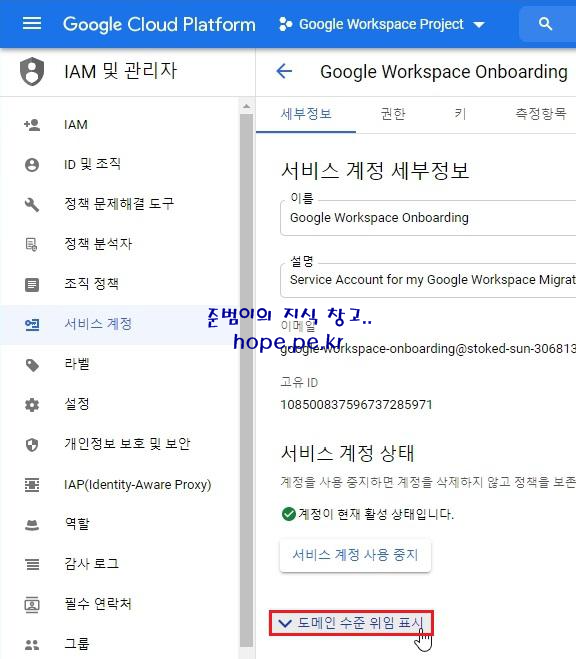Image resolution: width=576 pixels, height=659 pixels.
Task: Open 그룹 menu item
Action: (x=120, y=644)
